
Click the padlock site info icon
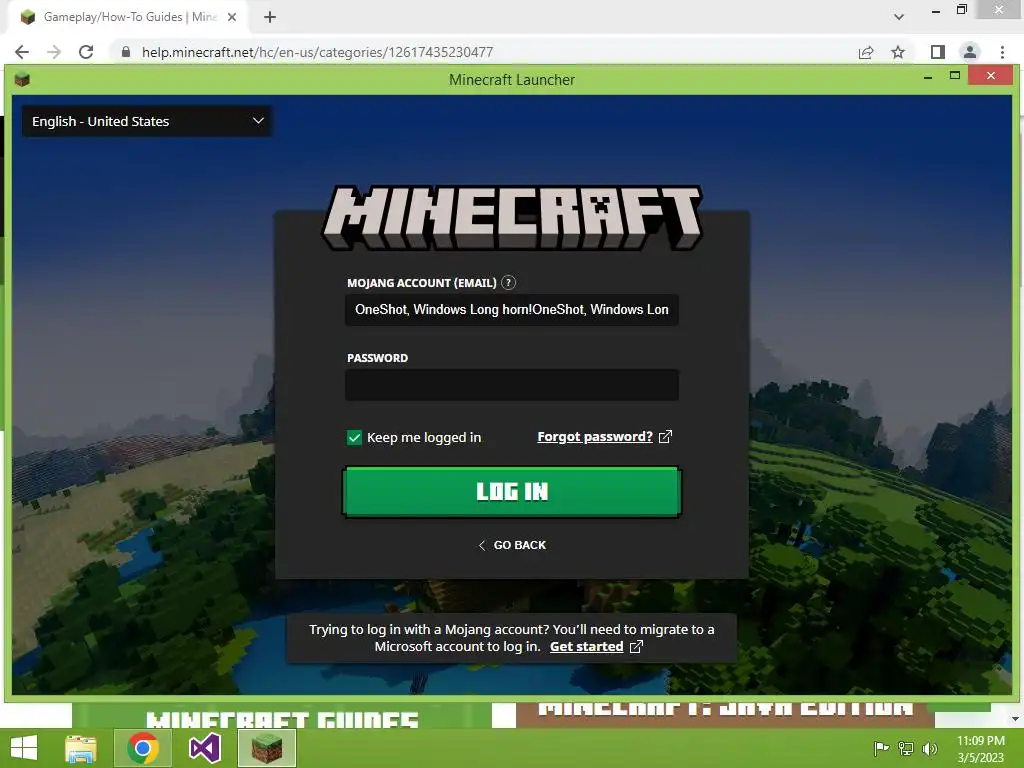(x=126, y=52)
